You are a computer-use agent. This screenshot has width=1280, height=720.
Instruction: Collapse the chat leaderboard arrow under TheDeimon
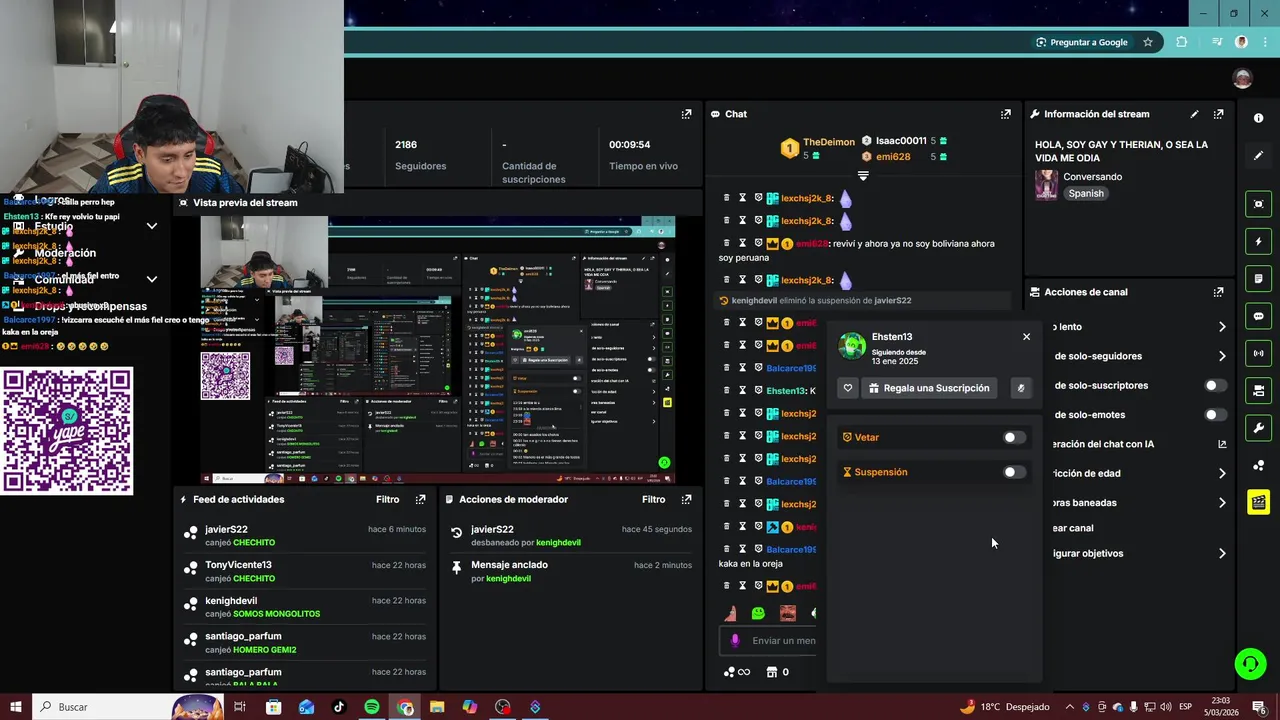(x=863, y=176)
